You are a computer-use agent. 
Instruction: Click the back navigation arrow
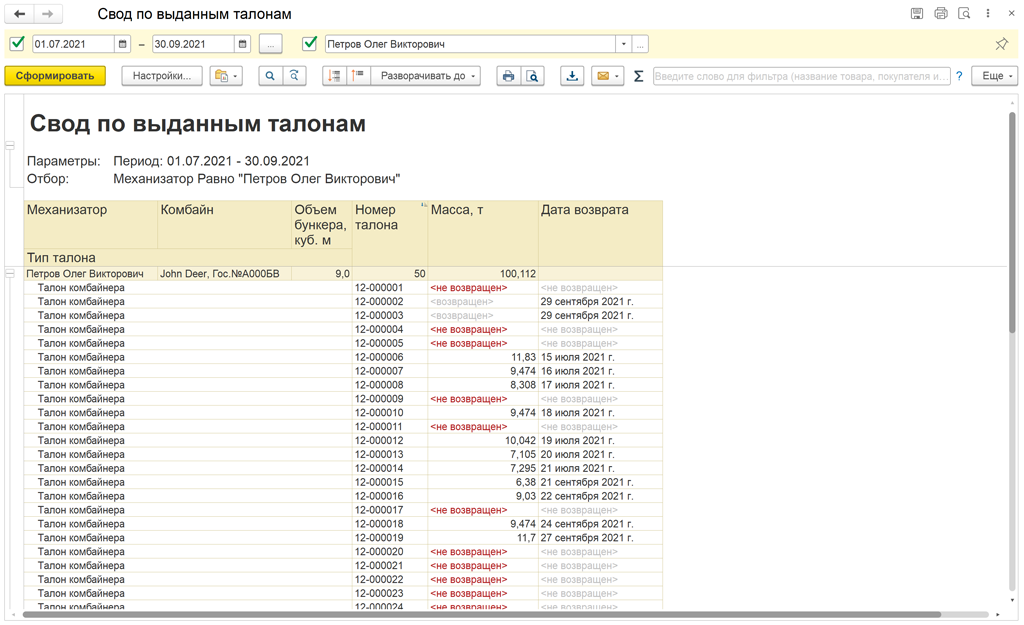coord(19,14)
